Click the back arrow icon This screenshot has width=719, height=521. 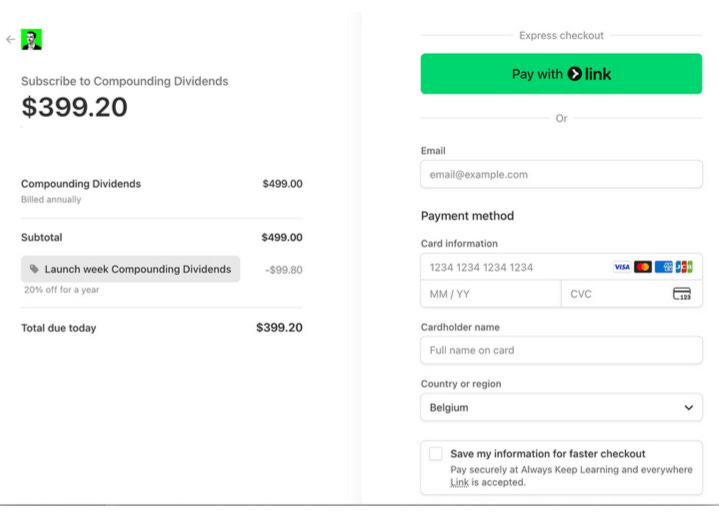(x=11, y=39)
